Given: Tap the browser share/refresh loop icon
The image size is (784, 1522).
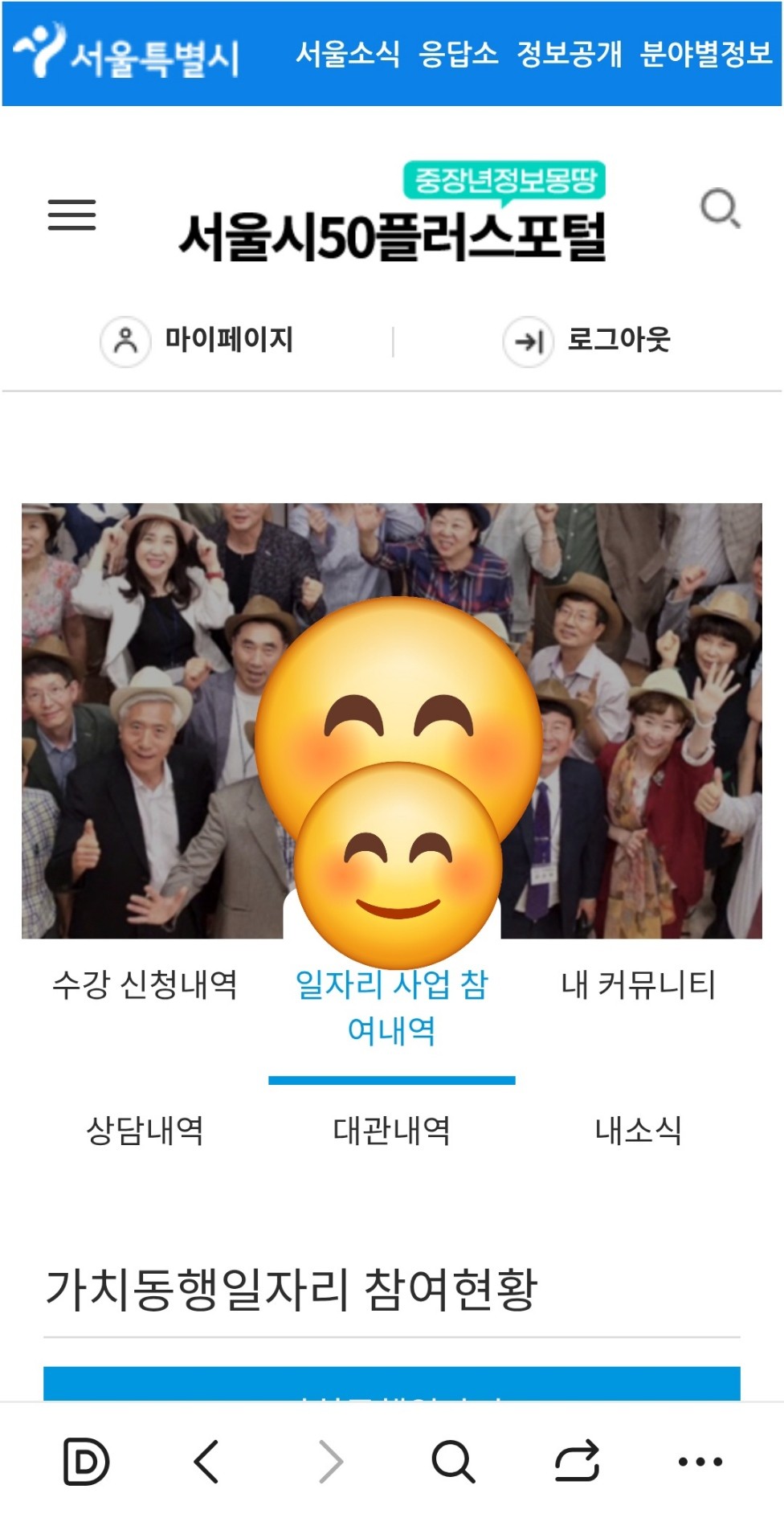Looking at the screenshot, I should click(x=578, y=1460).
